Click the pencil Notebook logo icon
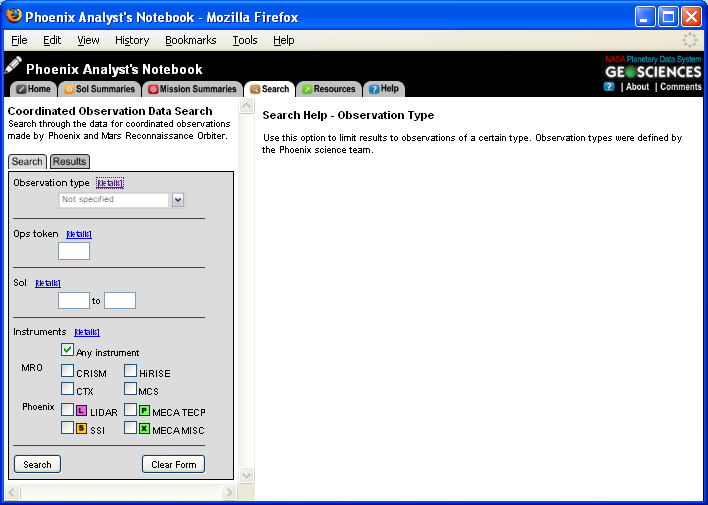Screen dimensions: 708x505 point(13,66)
